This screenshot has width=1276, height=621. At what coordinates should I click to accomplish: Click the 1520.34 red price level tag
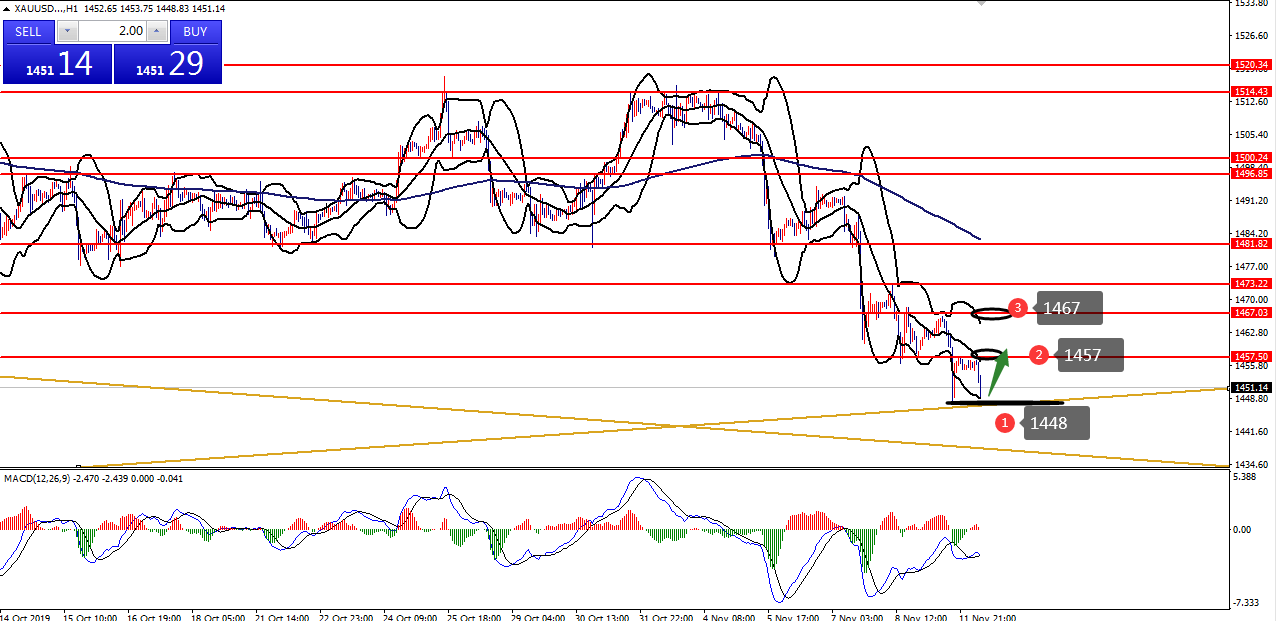pyautogui.click(x=1251, y=64)
